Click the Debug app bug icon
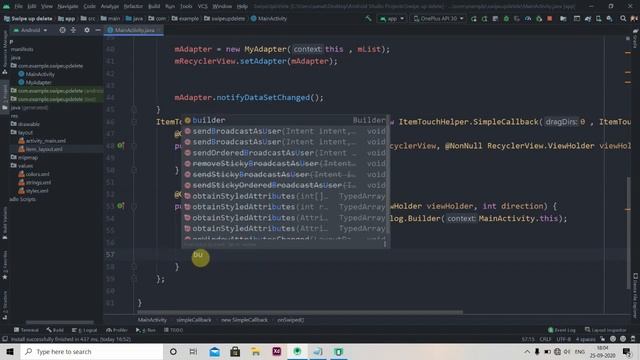This screenshot has height=360, width=640. [506, 18]
